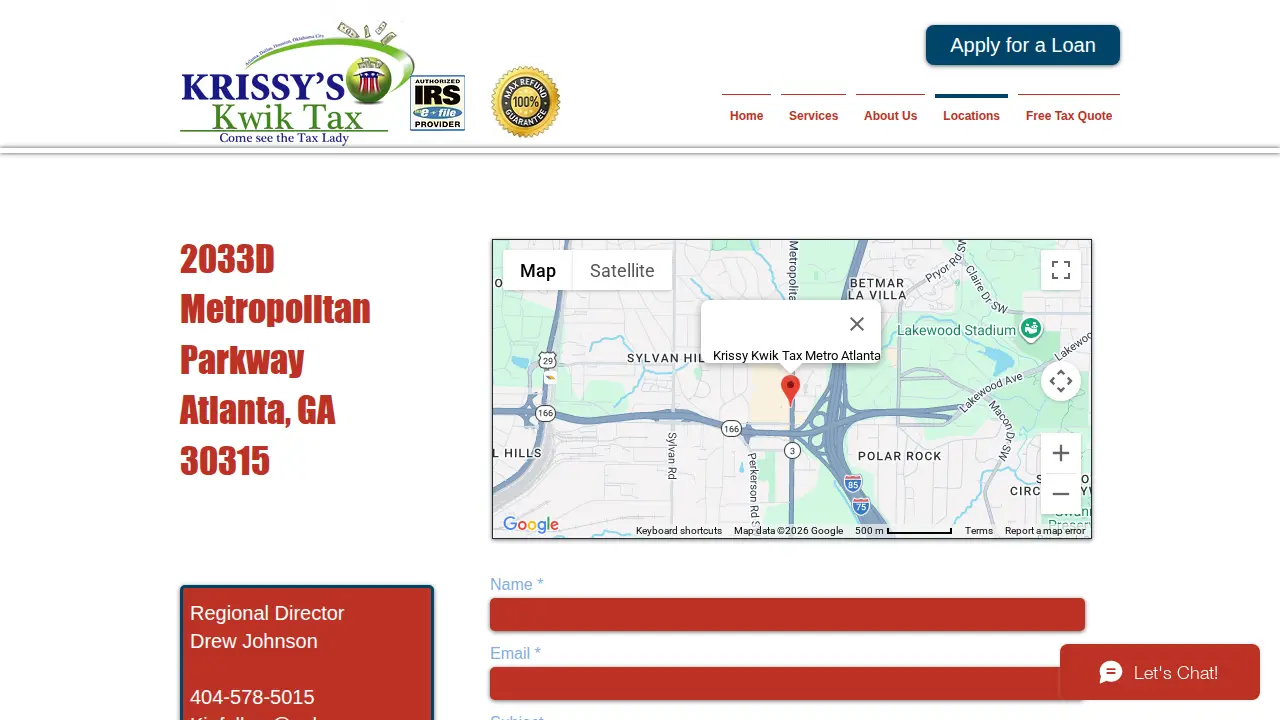Select the standard Map view
Viewport: 1280px width, 720px height.
[538, 270]
